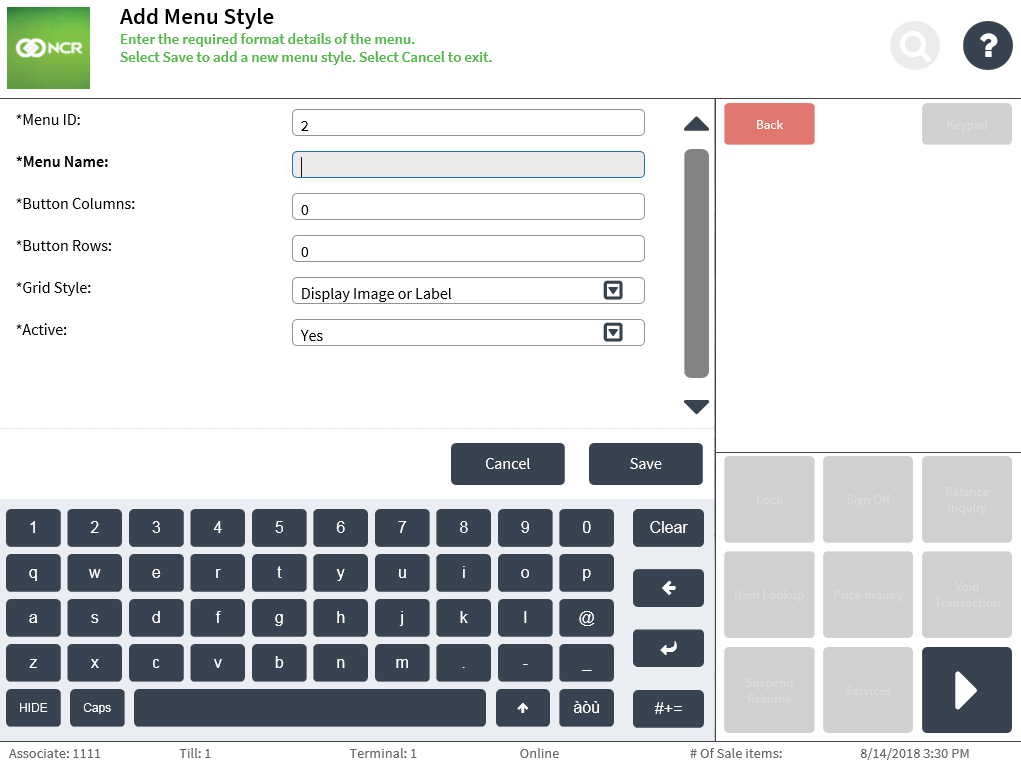Screen dimensions: 1021x765
Task: Toggle Caps on the on-screen keyboard
Action: [x=97, y=708]
